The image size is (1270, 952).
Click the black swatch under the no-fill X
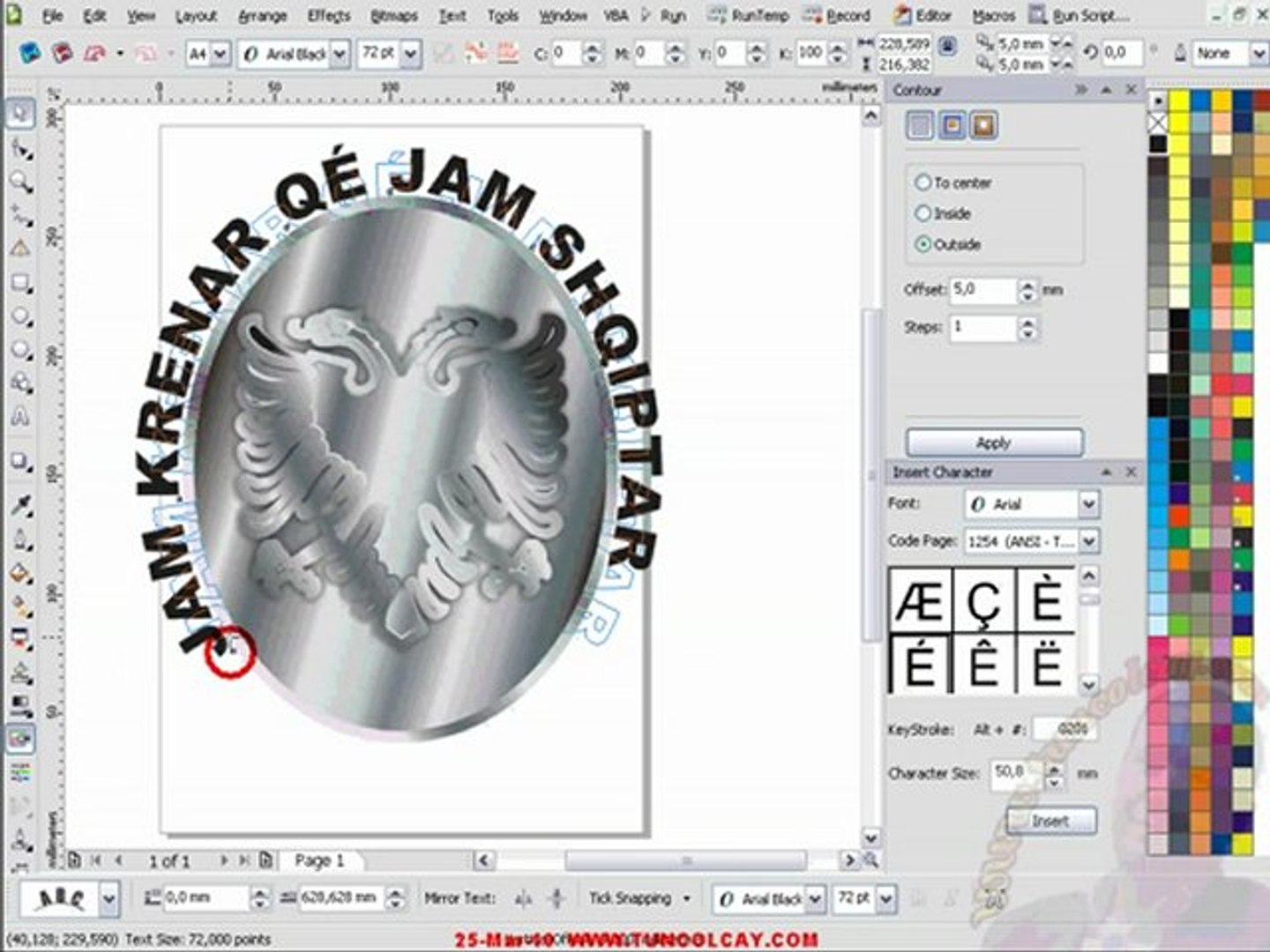[1157, 144]
